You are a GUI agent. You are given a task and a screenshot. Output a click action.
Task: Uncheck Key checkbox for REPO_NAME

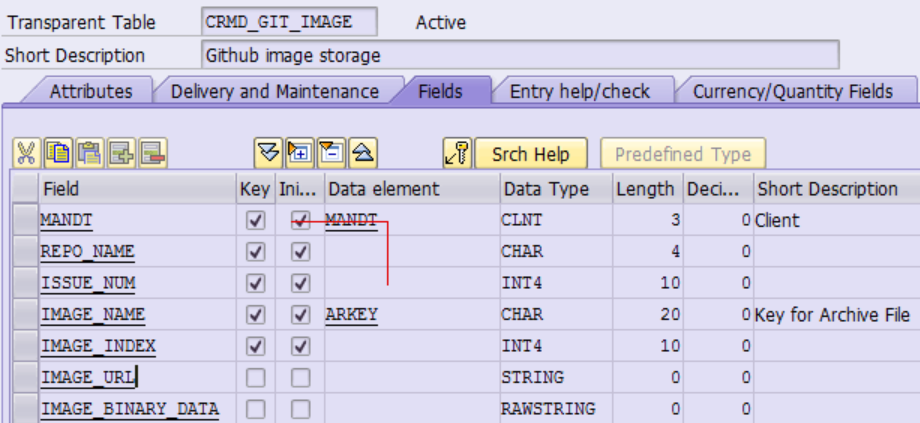point(255,252)
